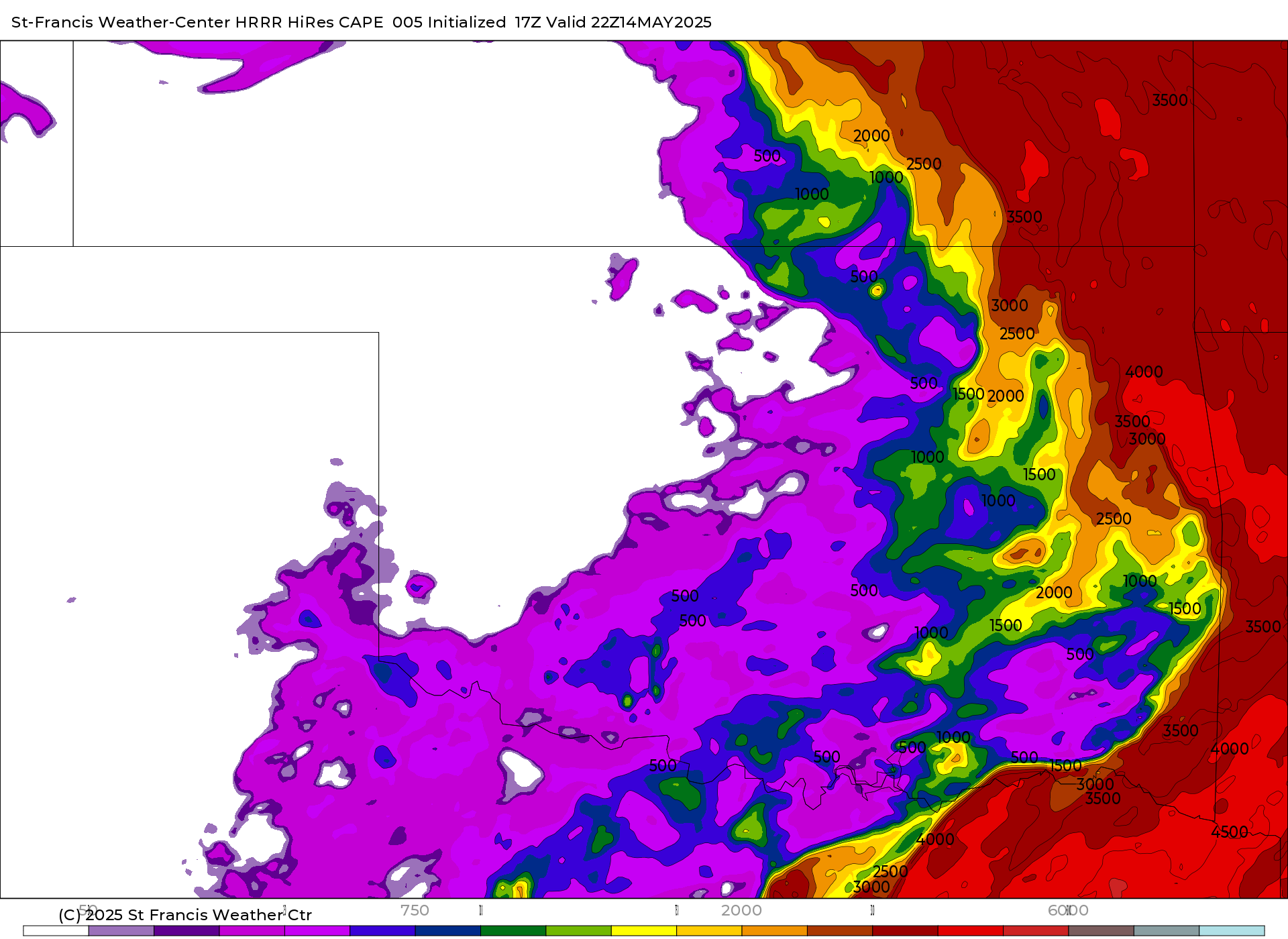Image resolution: width=1288 pixels, height=939 pixels.
Task: Click the taupe brown-gray legend swatch
Action: click(1102, 931)
